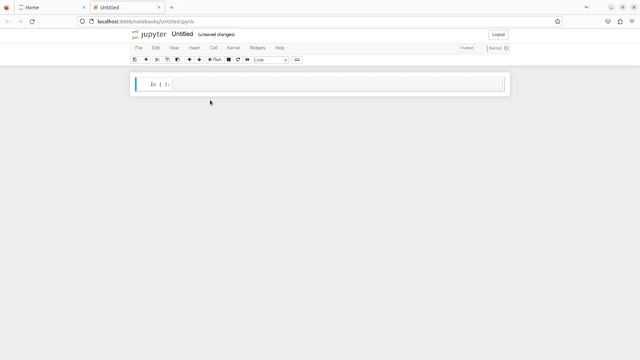Click the Firefox icon in title bar
The image size is (640, 360).
pos(6,7)
